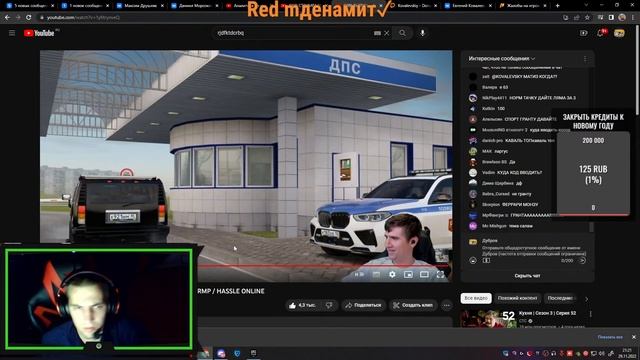Open options for Кухня video suggestion
Viewport: 640px width, 360px height.
[x=591, y=314]
